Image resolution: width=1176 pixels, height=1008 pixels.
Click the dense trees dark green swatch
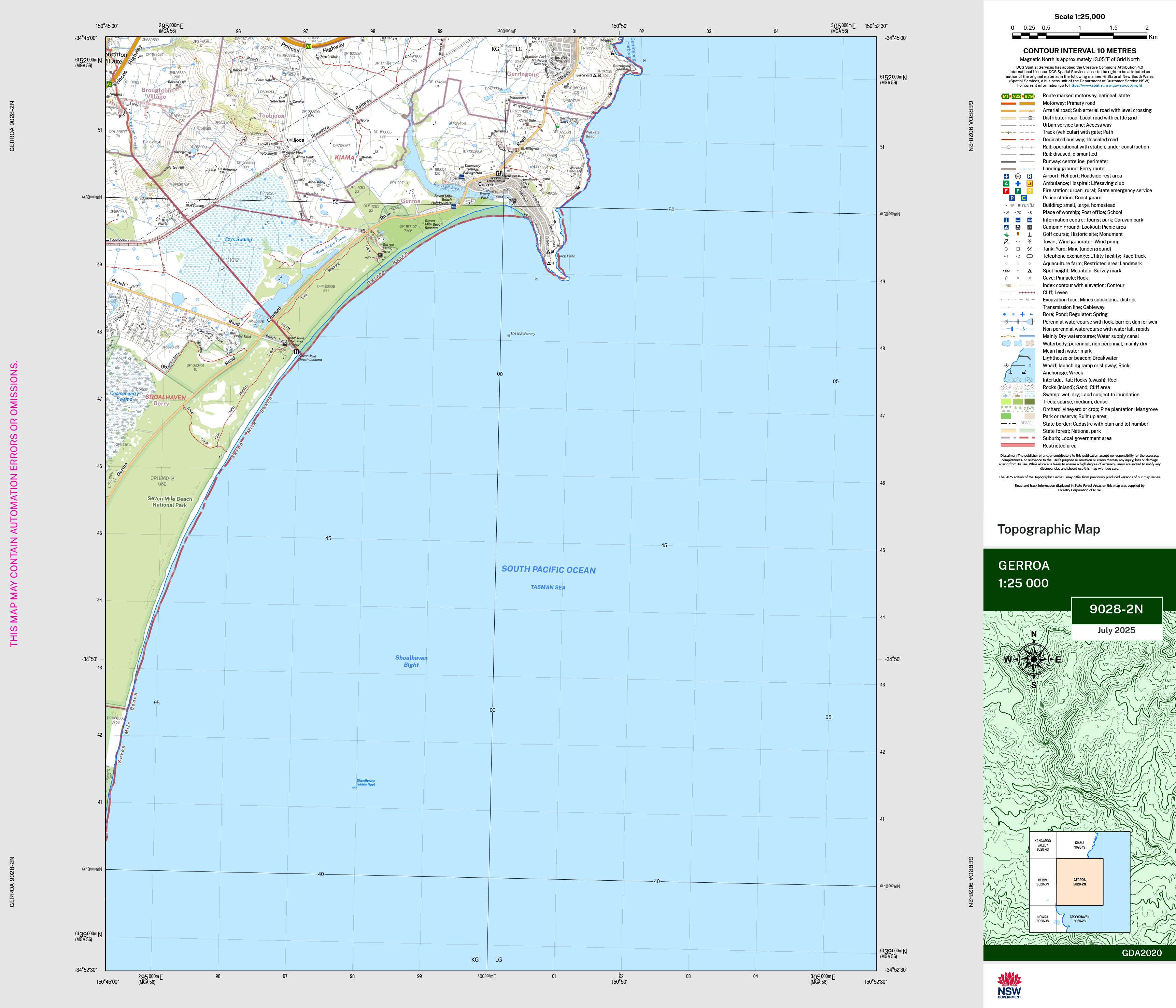pos(1030,402)
